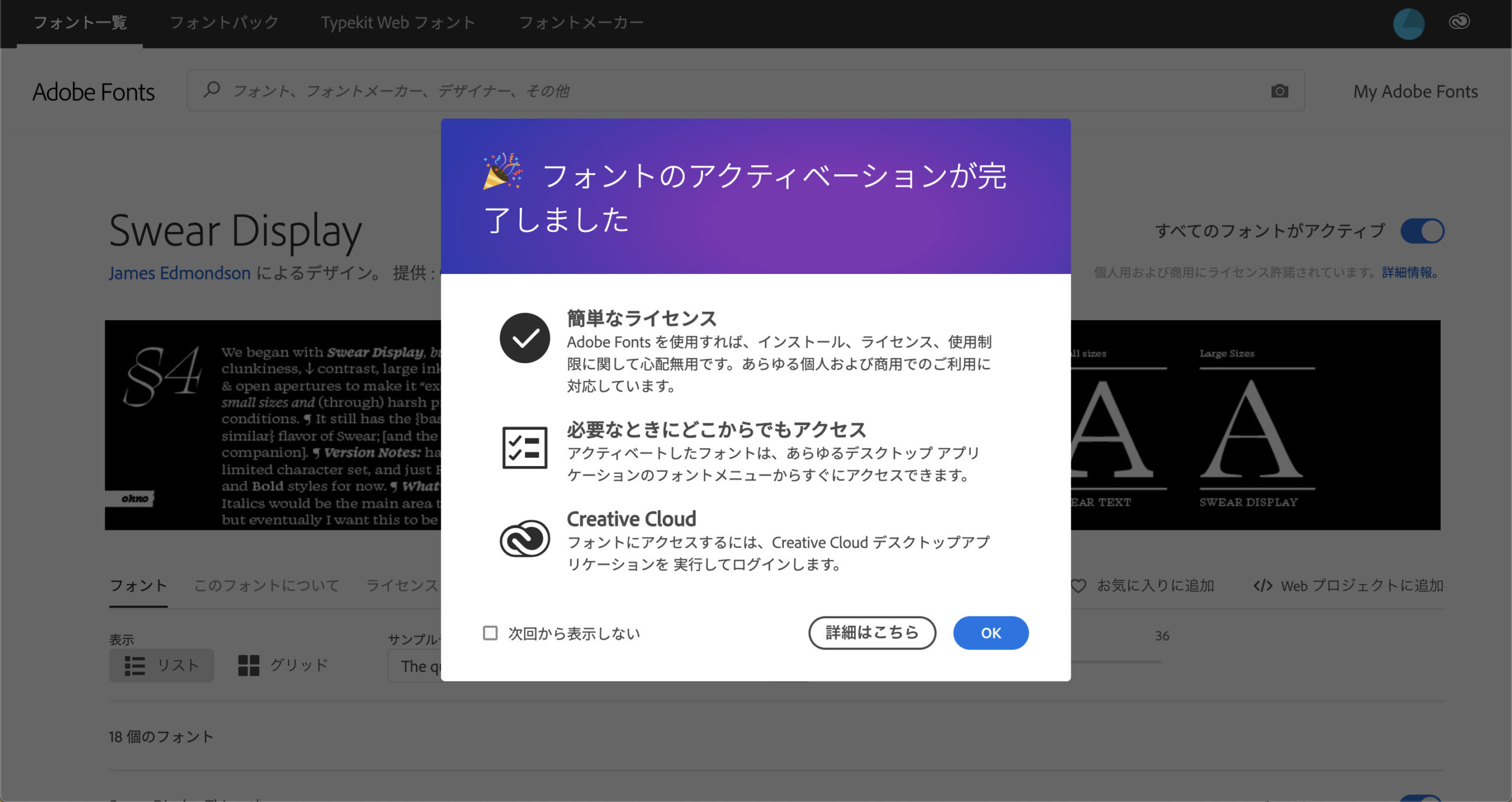Viewport: 1512px width, 802px height.
Task: Open the フォントパック menu
Action: tap(224, 22)
